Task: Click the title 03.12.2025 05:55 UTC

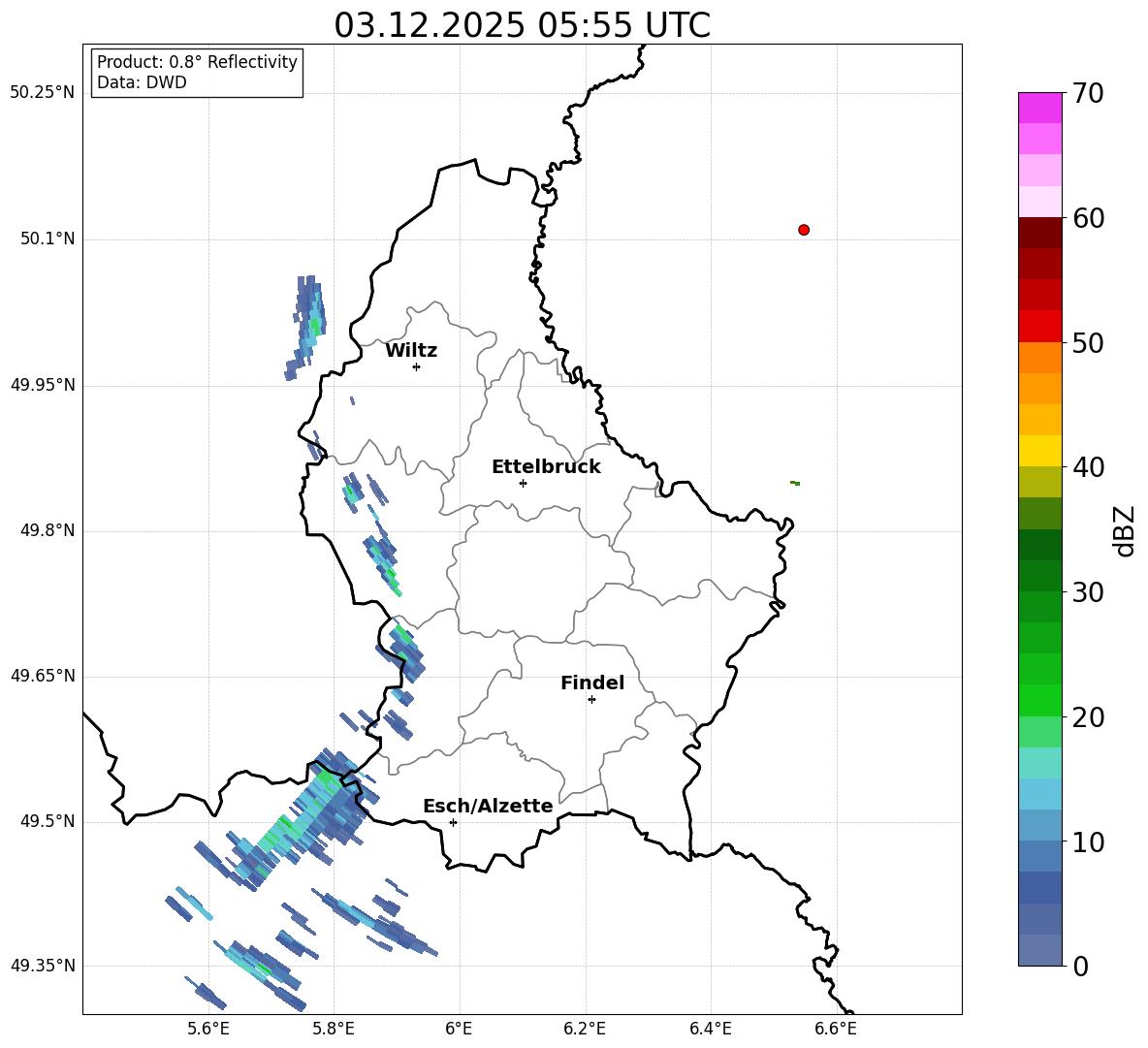Action: coord(522,25)
